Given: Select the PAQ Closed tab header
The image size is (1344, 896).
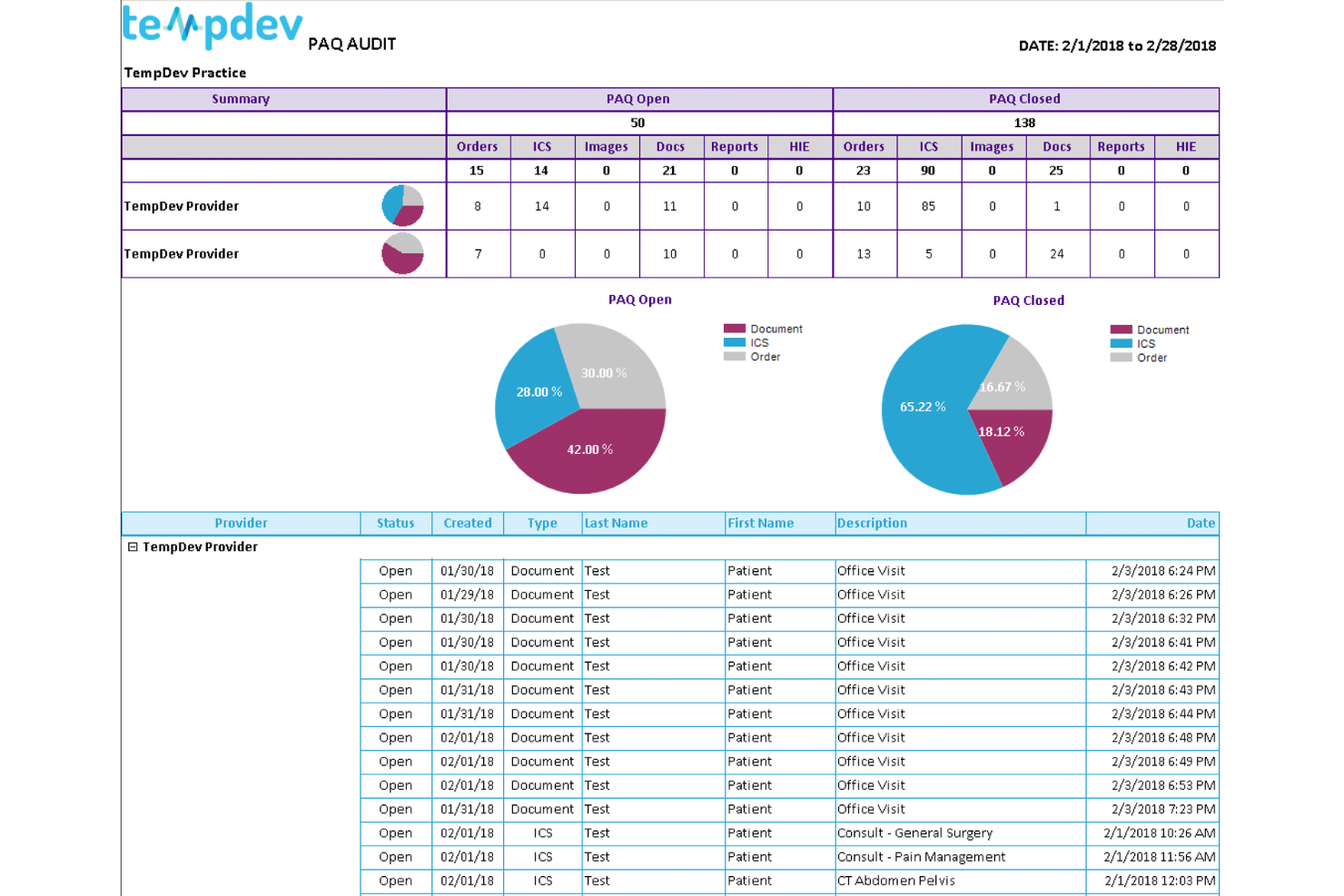Looking at the screenshot, I should coord(1024,99).
